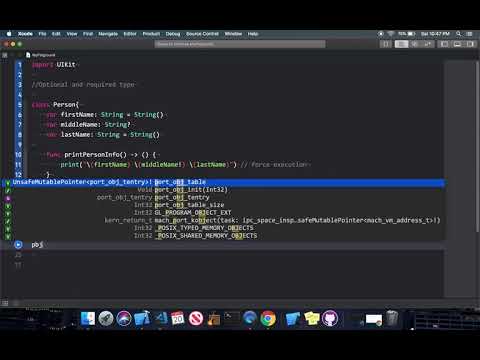Toggle the Inspectors panel
Image resolution: width=480 pixels, height=360 pixels.
(470, 44)
